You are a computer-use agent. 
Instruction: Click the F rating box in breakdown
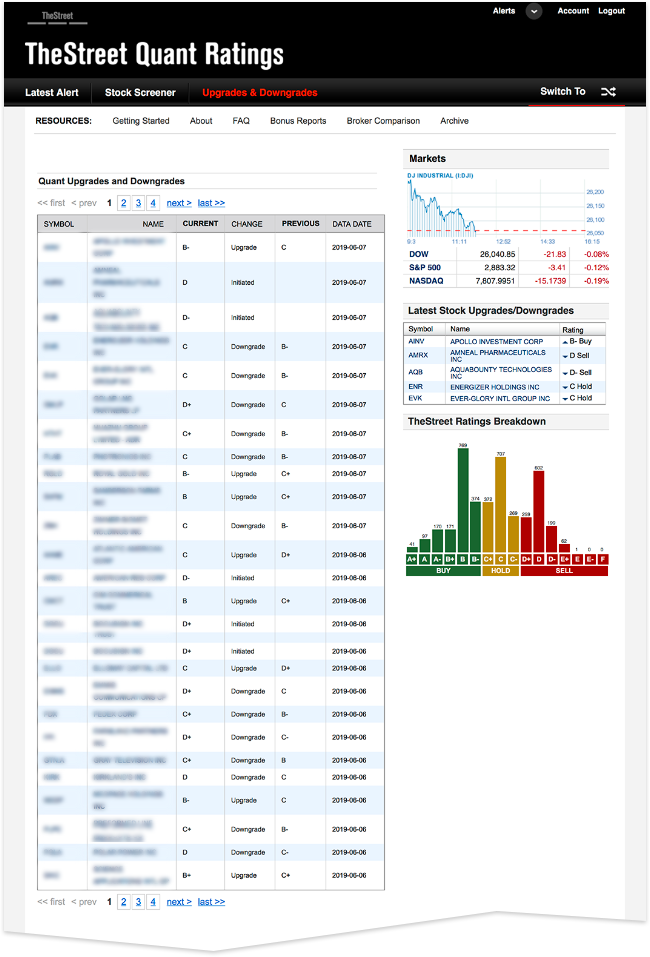coord(603,559)
